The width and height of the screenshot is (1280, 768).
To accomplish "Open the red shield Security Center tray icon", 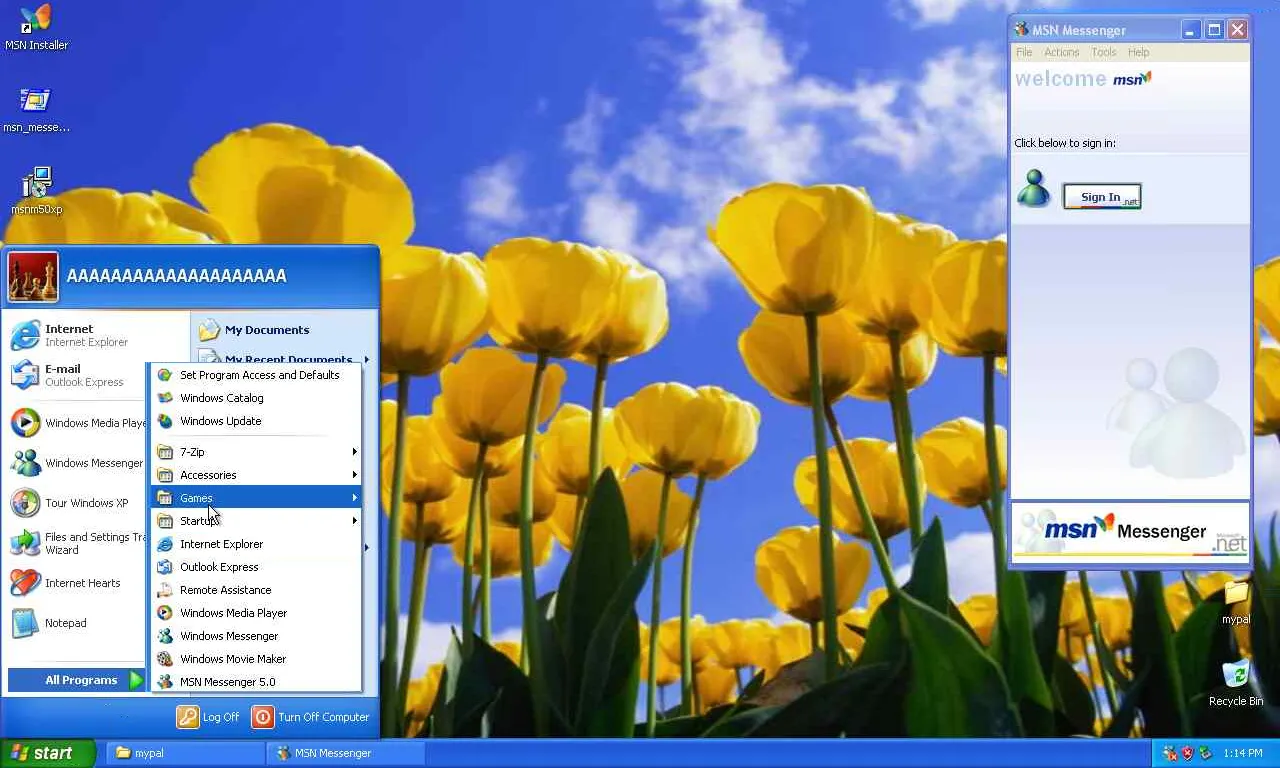I will click(1187, 753).
